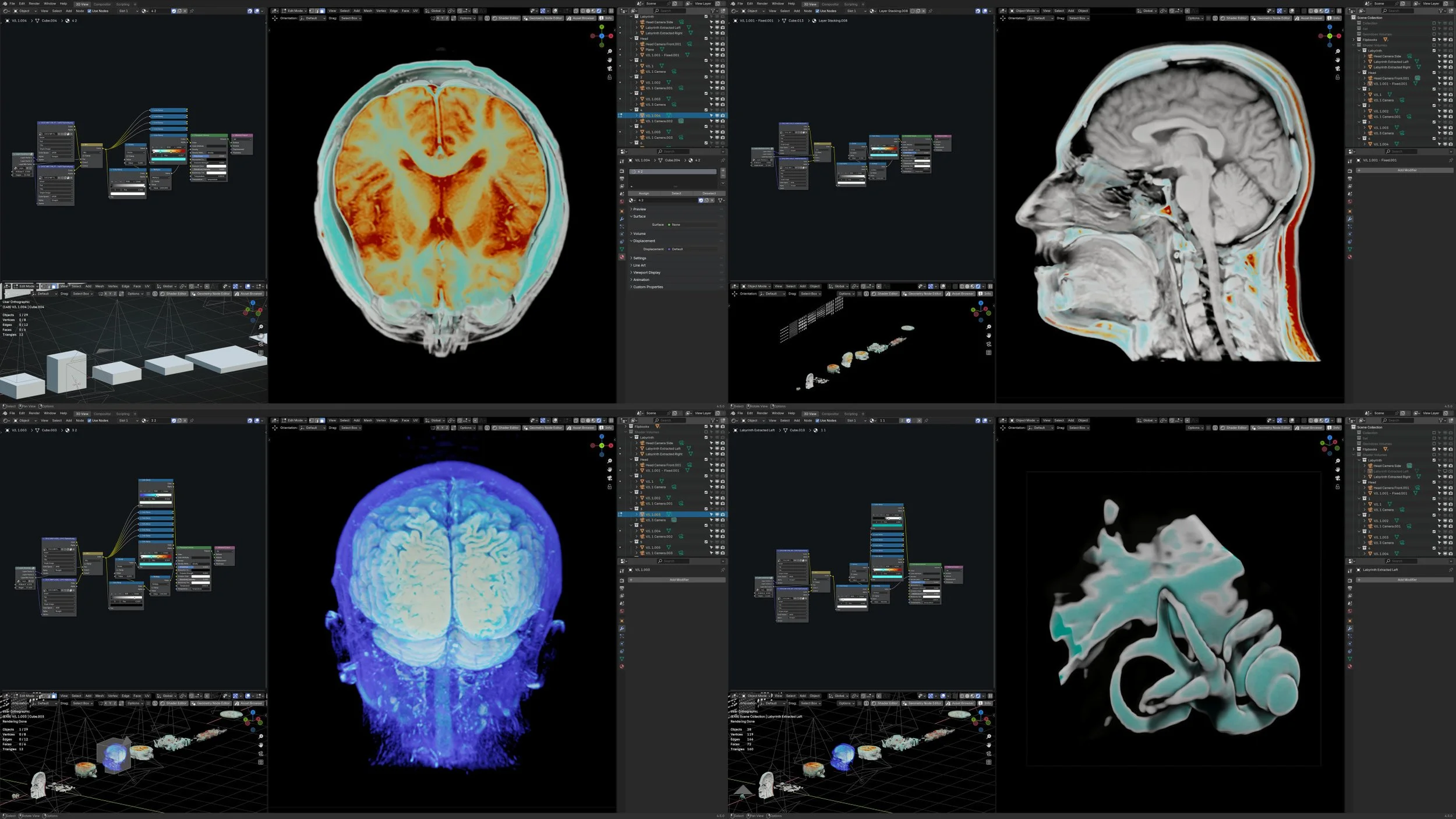Open Help menu in labyrinth window
Image resolution: width=1456 pixels, height=819 pixels.
click(x=791, y=413)
